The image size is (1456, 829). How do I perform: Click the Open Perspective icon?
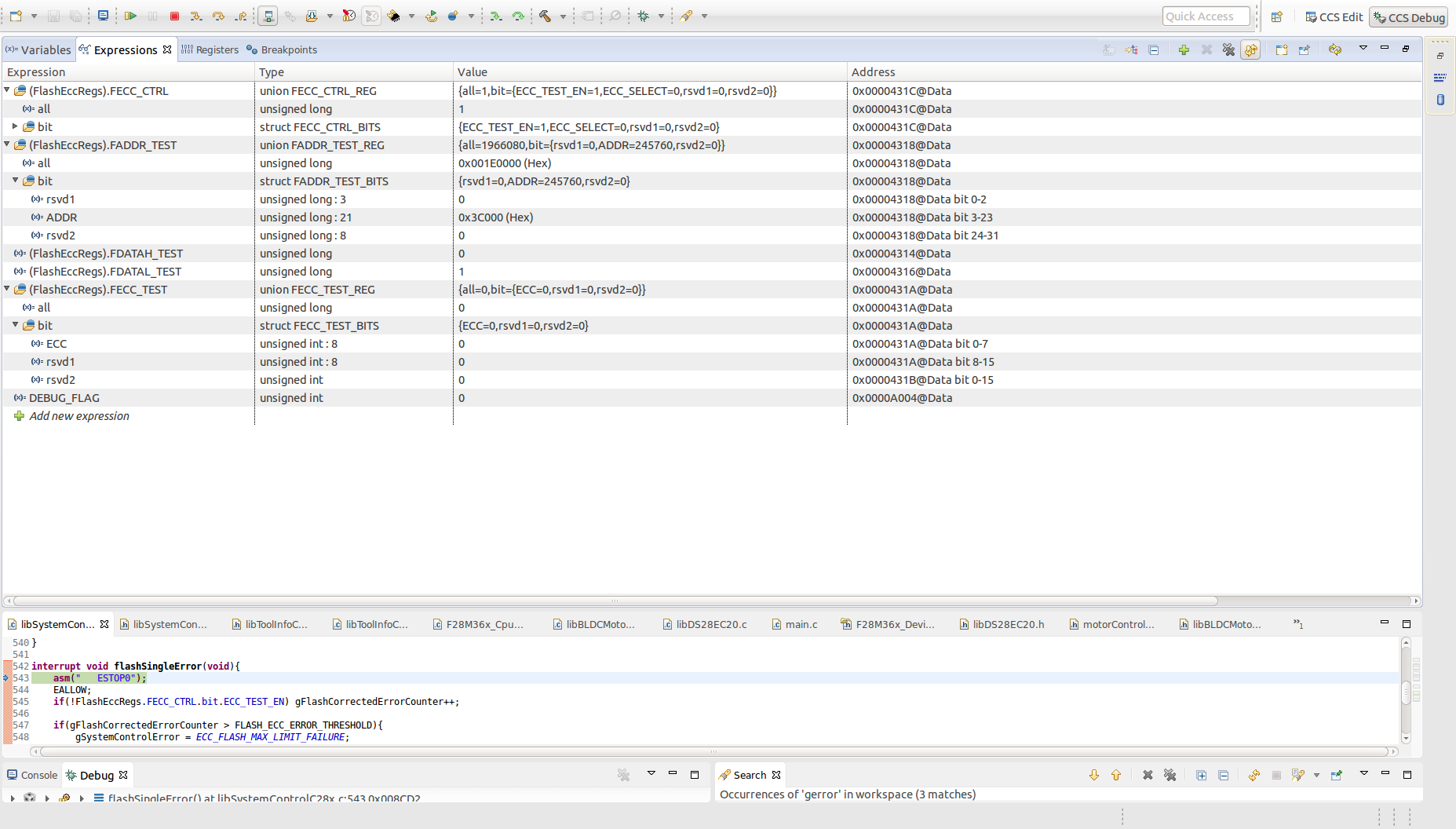click(x=1277, y=16)
